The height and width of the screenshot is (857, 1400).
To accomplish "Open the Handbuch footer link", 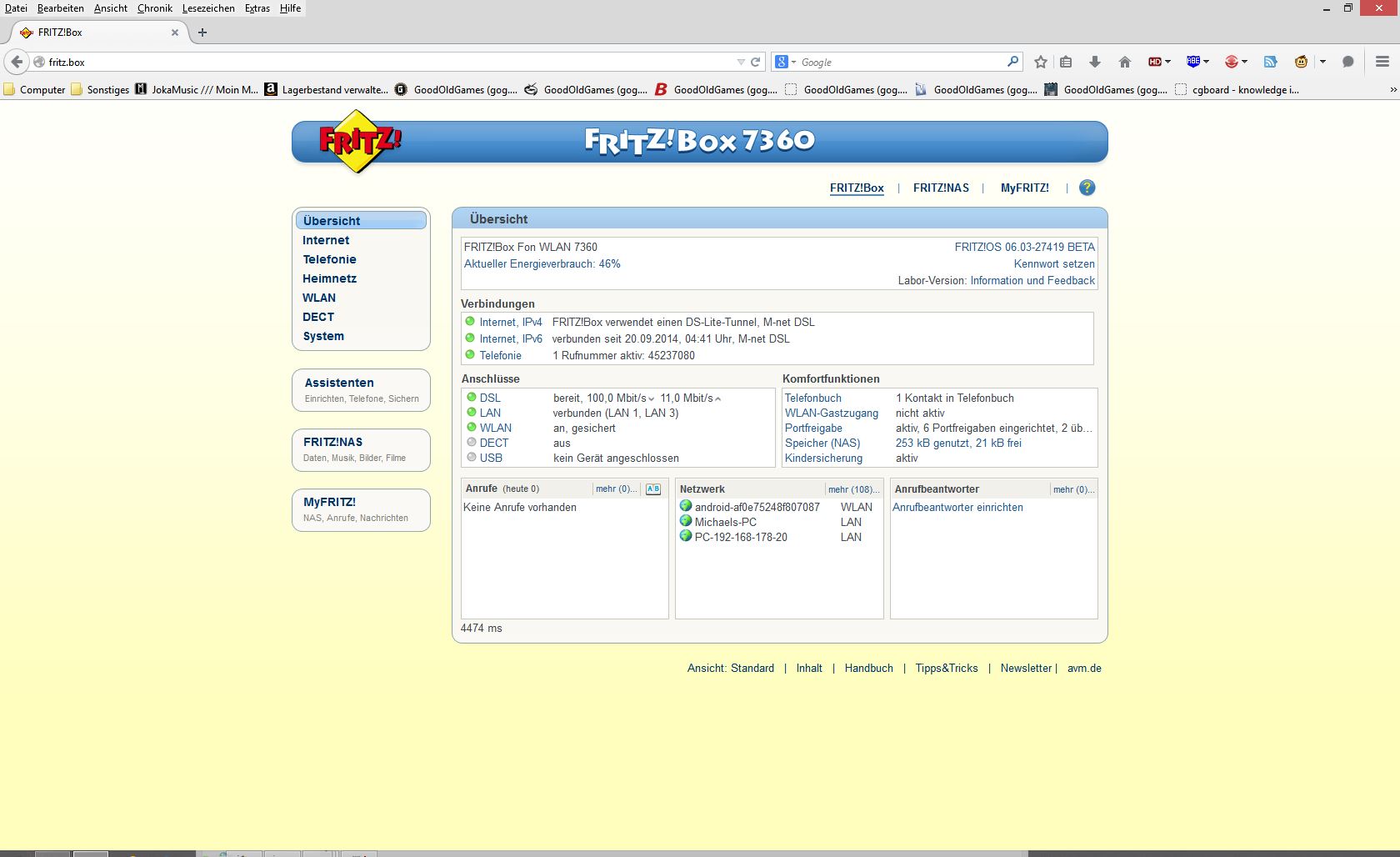I will (868, 668).
